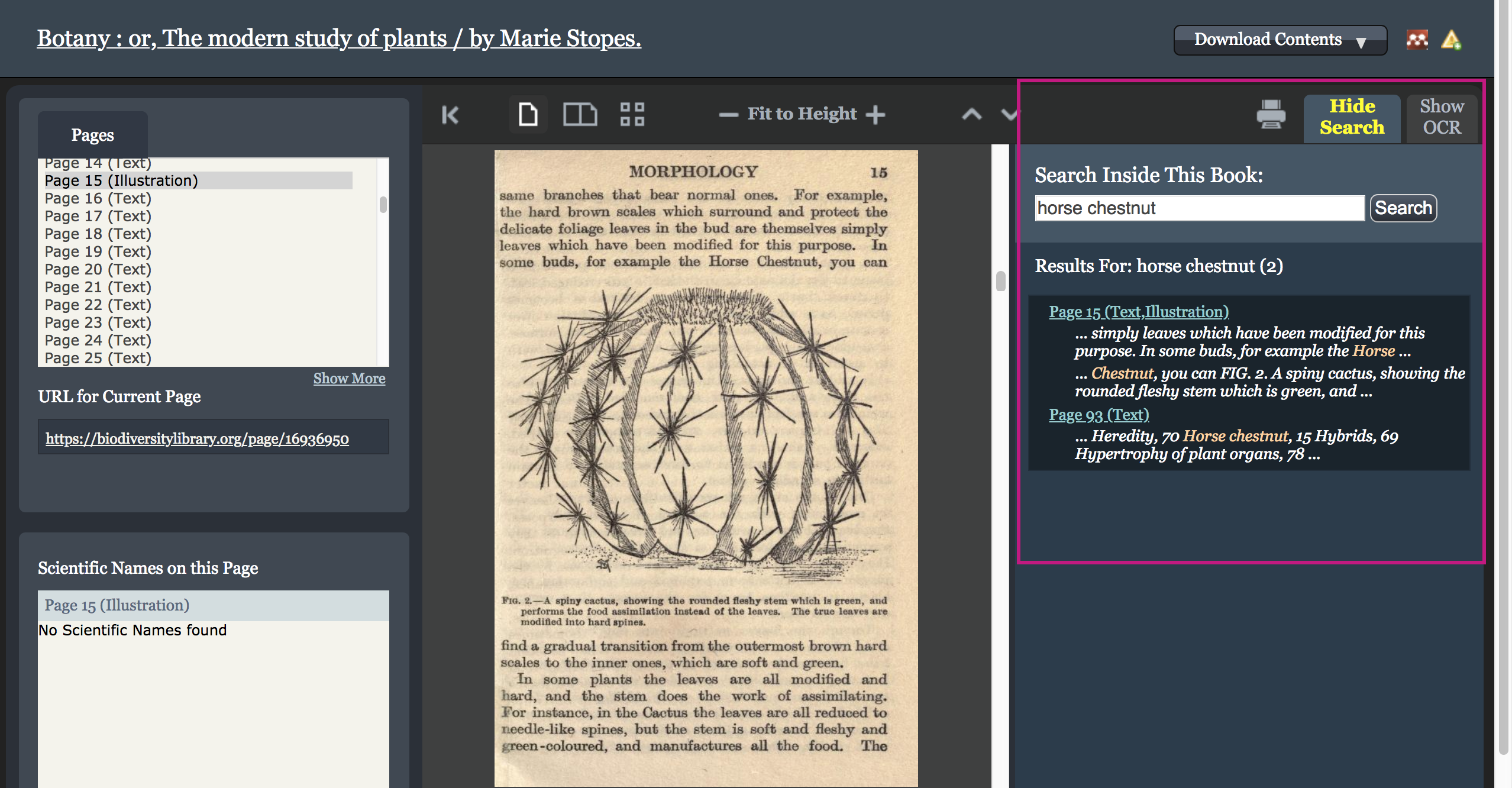Open thumbnail grid view

(x=632, y=114)
